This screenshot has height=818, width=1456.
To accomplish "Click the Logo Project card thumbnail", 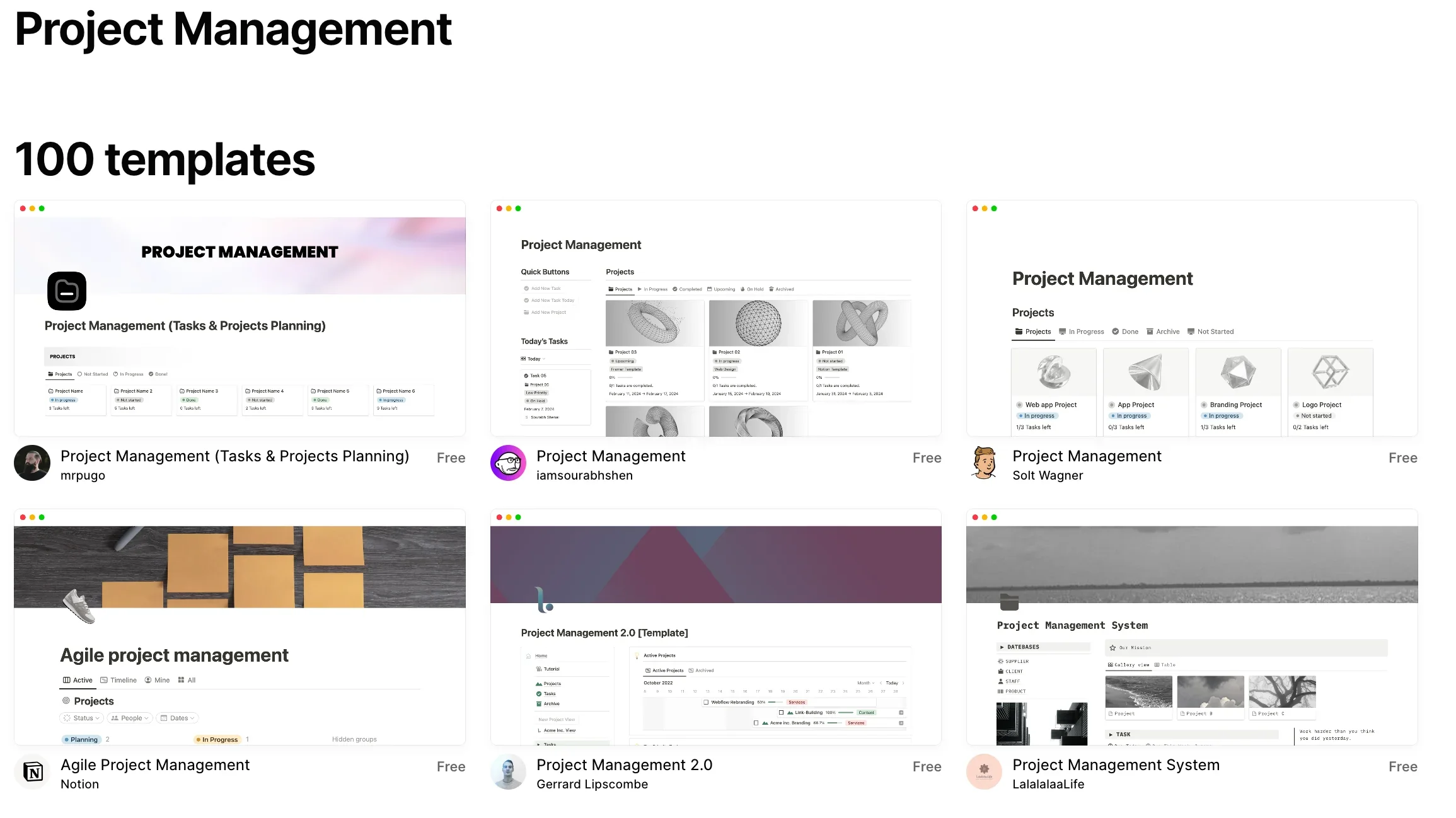I will click(1330, 372).
